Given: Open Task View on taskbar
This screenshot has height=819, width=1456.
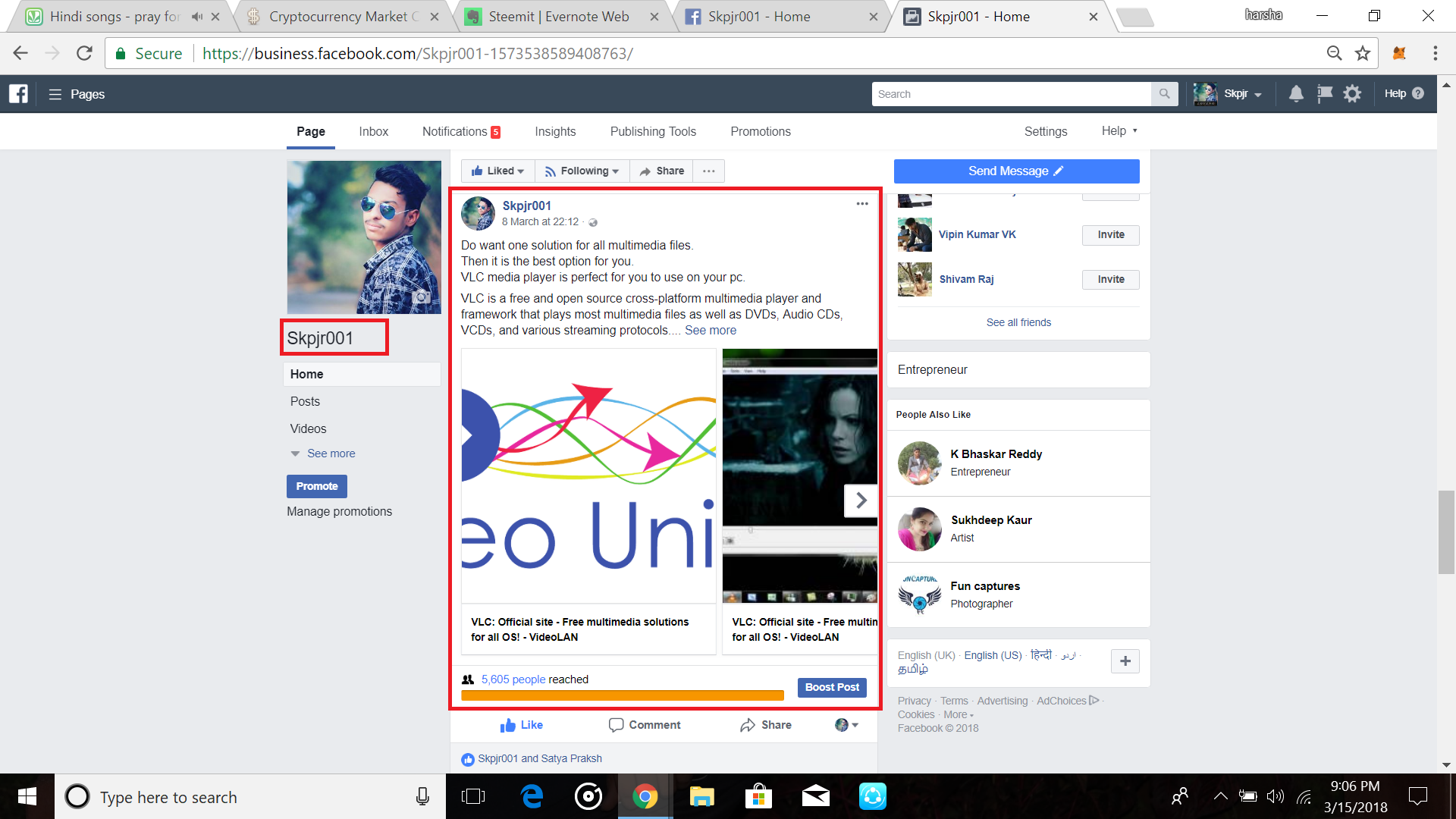Looking at the screenshot, I should point(473,796).
